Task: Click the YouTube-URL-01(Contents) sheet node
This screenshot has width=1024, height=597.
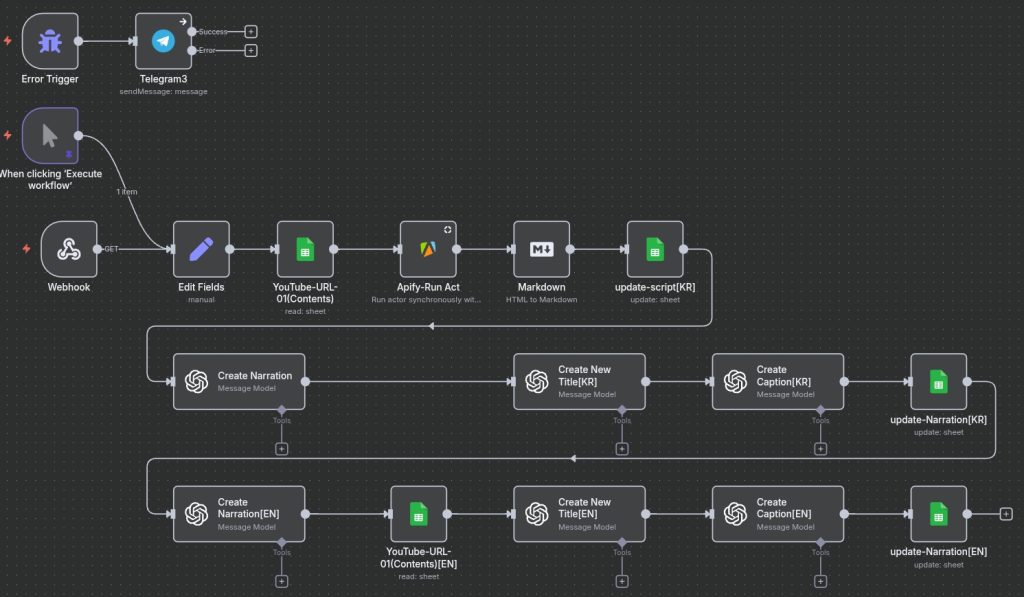Action: pos(304,249)
